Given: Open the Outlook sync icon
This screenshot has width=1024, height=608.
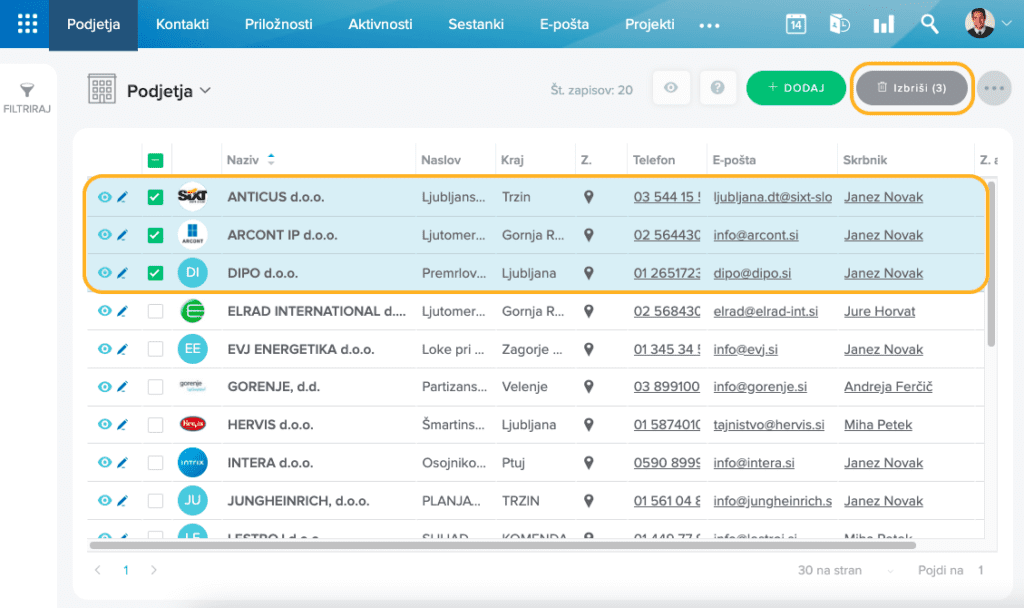Looking at the screenshot, I should pos(839,24).
